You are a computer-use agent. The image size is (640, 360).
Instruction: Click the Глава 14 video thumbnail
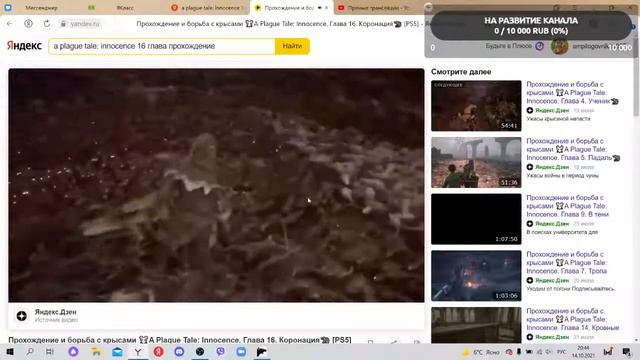point(476,325)
